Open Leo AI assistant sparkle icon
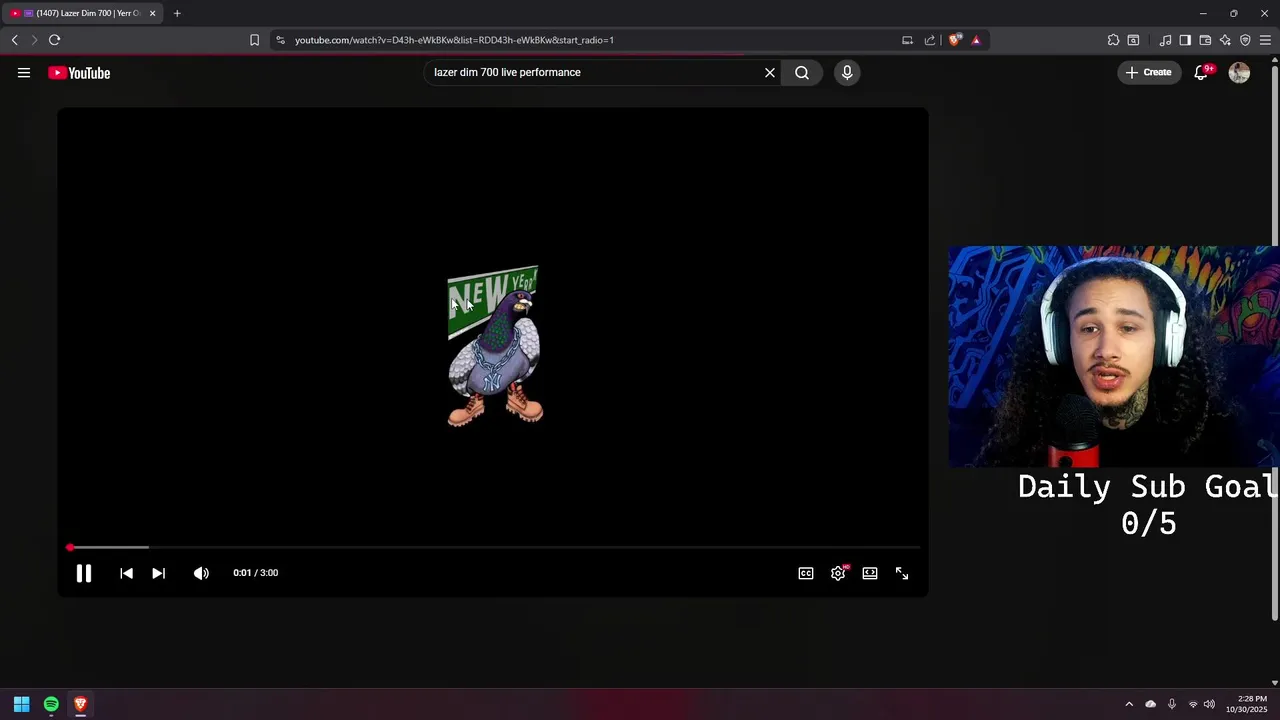Image resolution: width=1280 pixels, height=720 pixels. tap(1225, 40)
